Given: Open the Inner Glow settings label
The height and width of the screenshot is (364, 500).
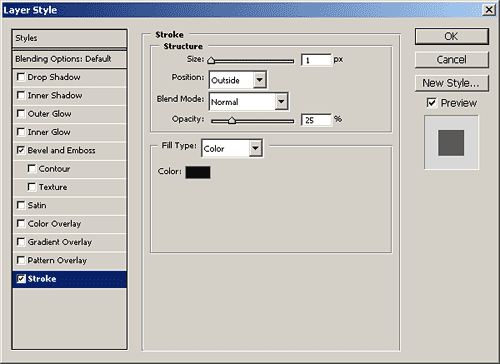Looking at the screenshot, I should (x=49, y=132).
